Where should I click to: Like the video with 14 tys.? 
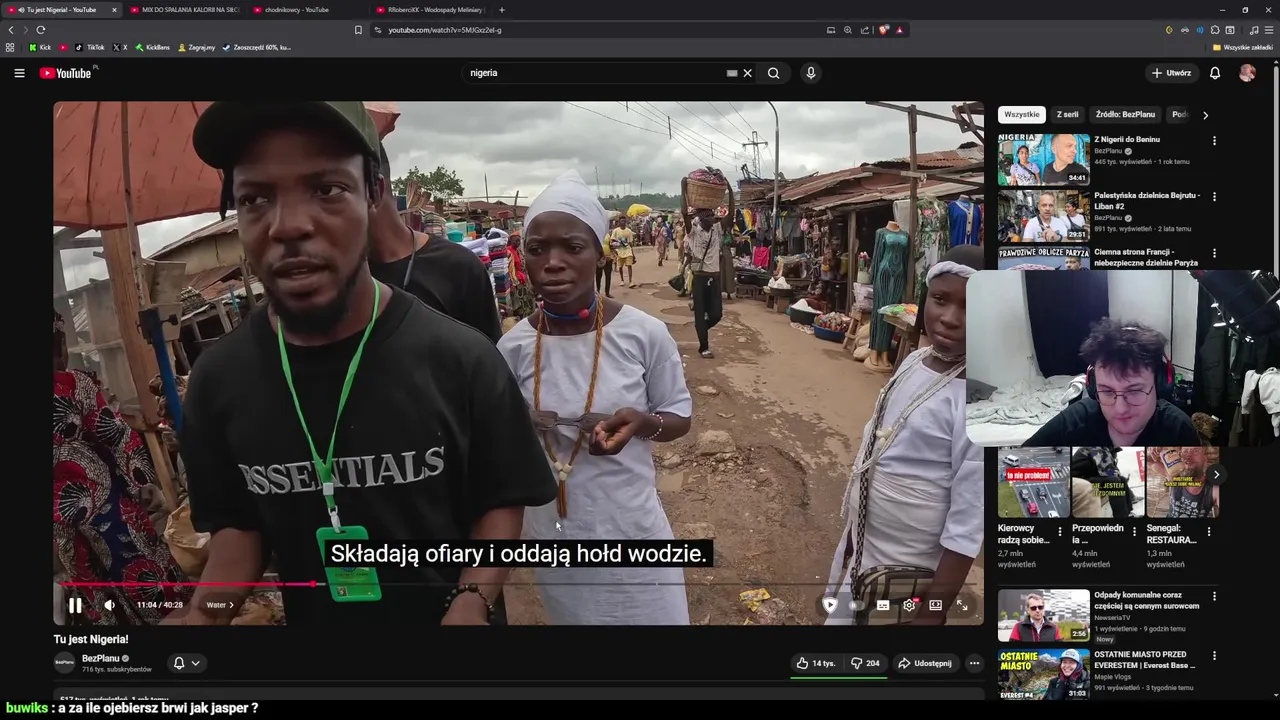tap(815, 663)
